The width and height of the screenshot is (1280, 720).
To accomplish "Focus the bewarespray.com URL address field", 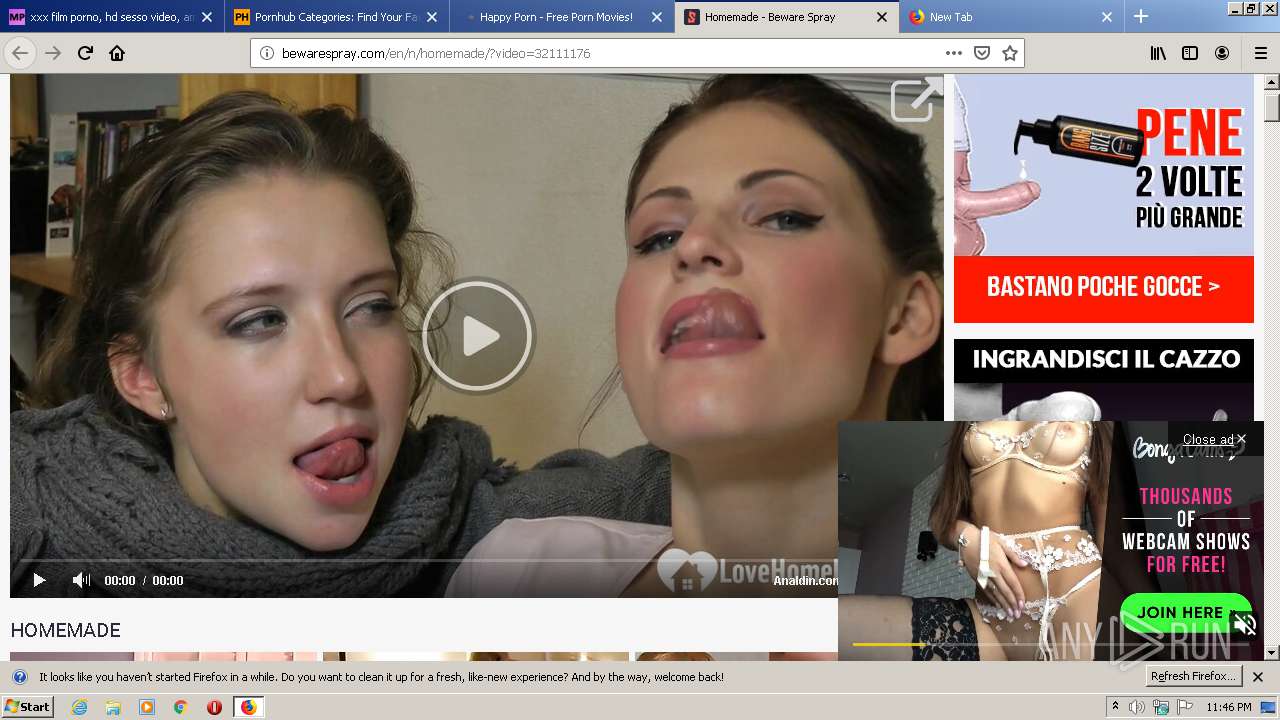I will click(x=605, y=53).
